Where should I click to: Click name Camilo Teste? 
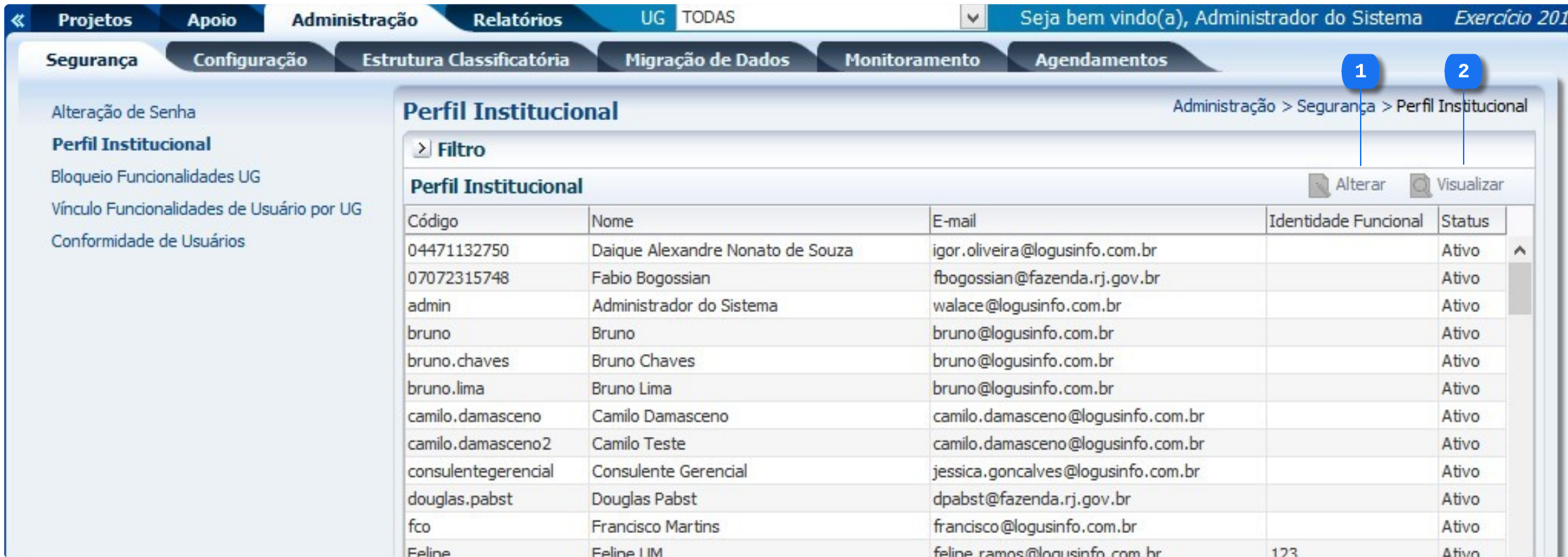[x=638, y=444]
